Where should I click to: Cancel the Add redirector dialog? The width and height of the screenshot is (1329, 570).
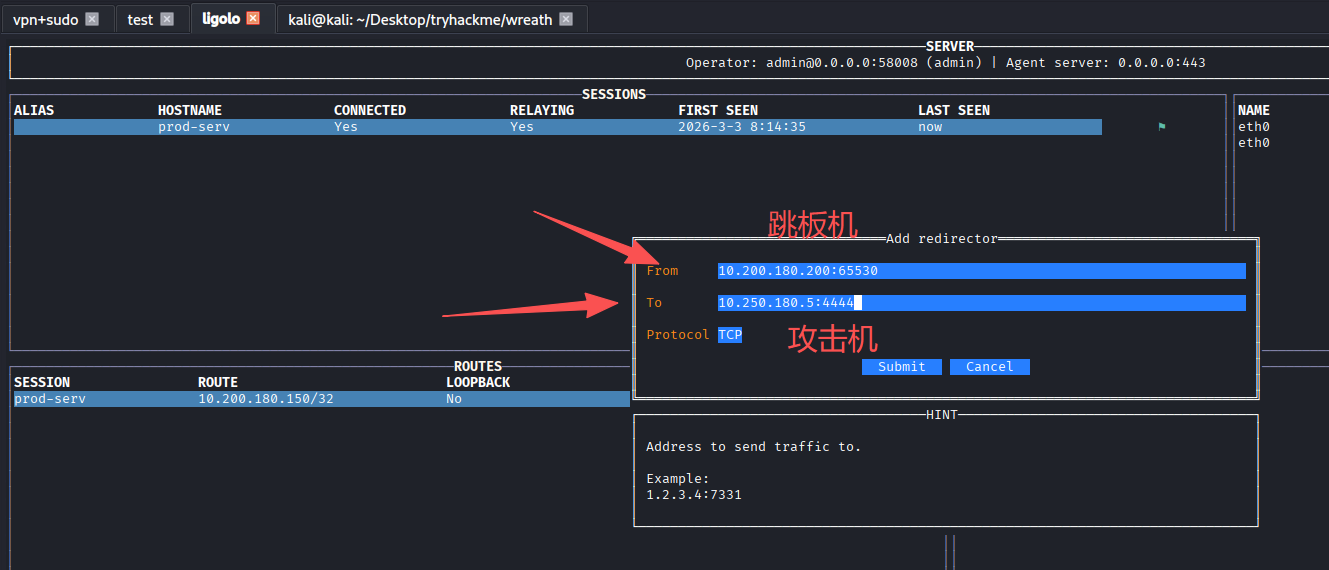(989, 367)
